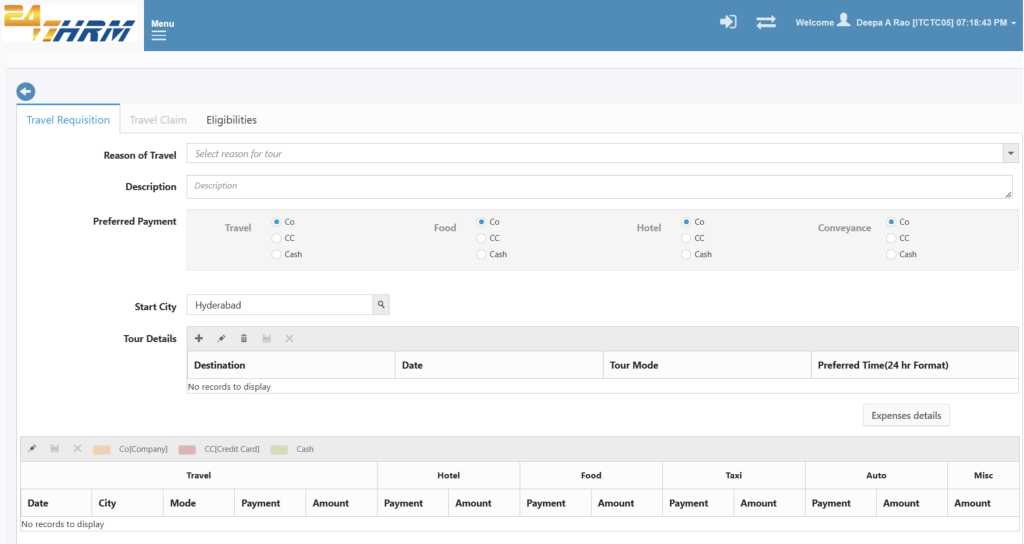Click the Start City input field
Image resolution: width=1024 pixels, height=544 pixels.
coord(280,305)
